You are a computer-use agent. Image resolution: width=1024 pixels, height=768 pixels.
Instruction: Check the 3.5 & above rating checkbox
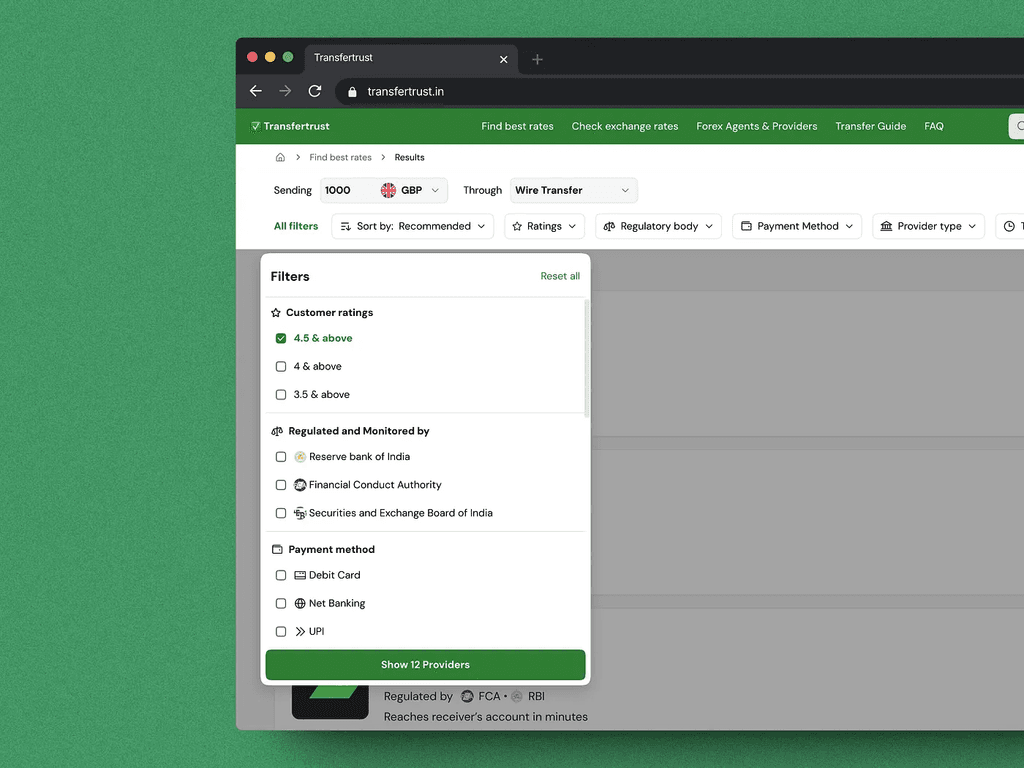point(281,394)
